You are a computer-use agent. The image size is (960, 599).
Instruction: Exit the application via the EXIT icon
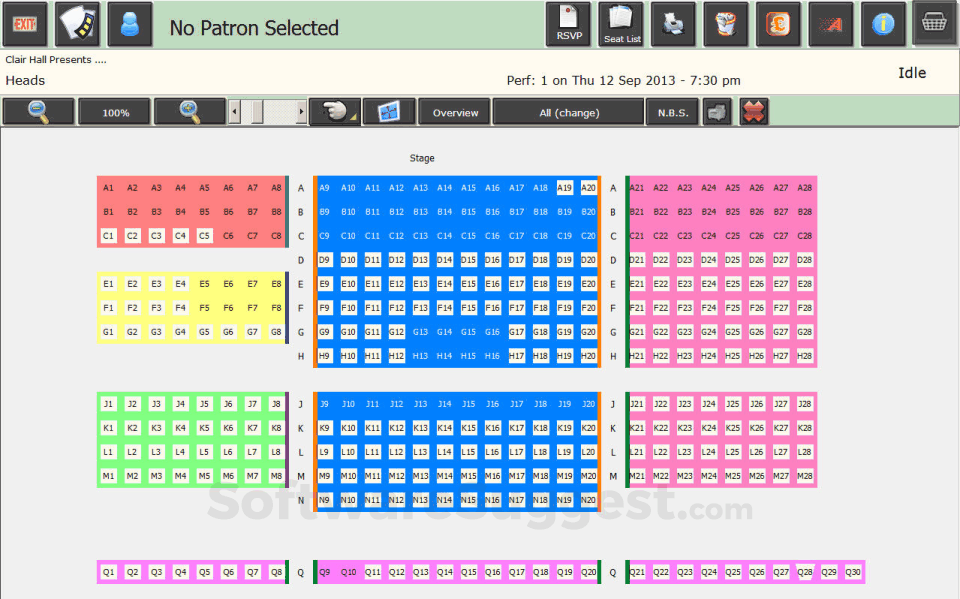[x=25, y=24]
